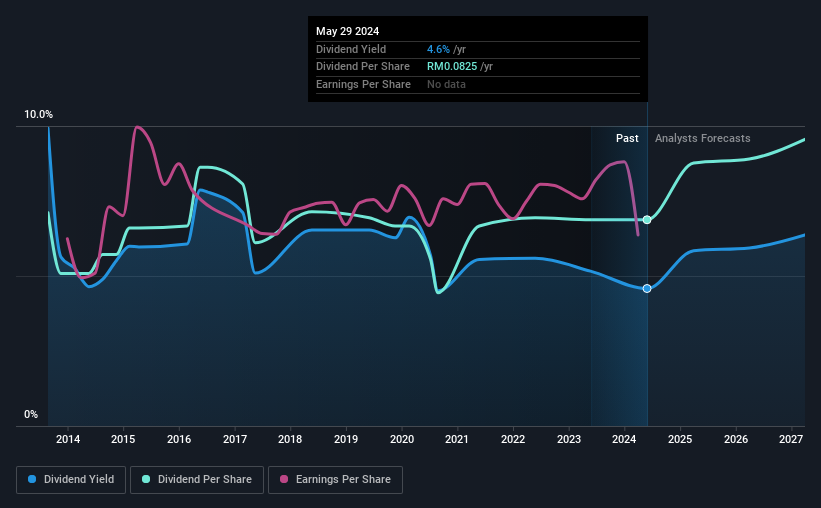Click the Analysts Forecasts label

click(703, 138)
